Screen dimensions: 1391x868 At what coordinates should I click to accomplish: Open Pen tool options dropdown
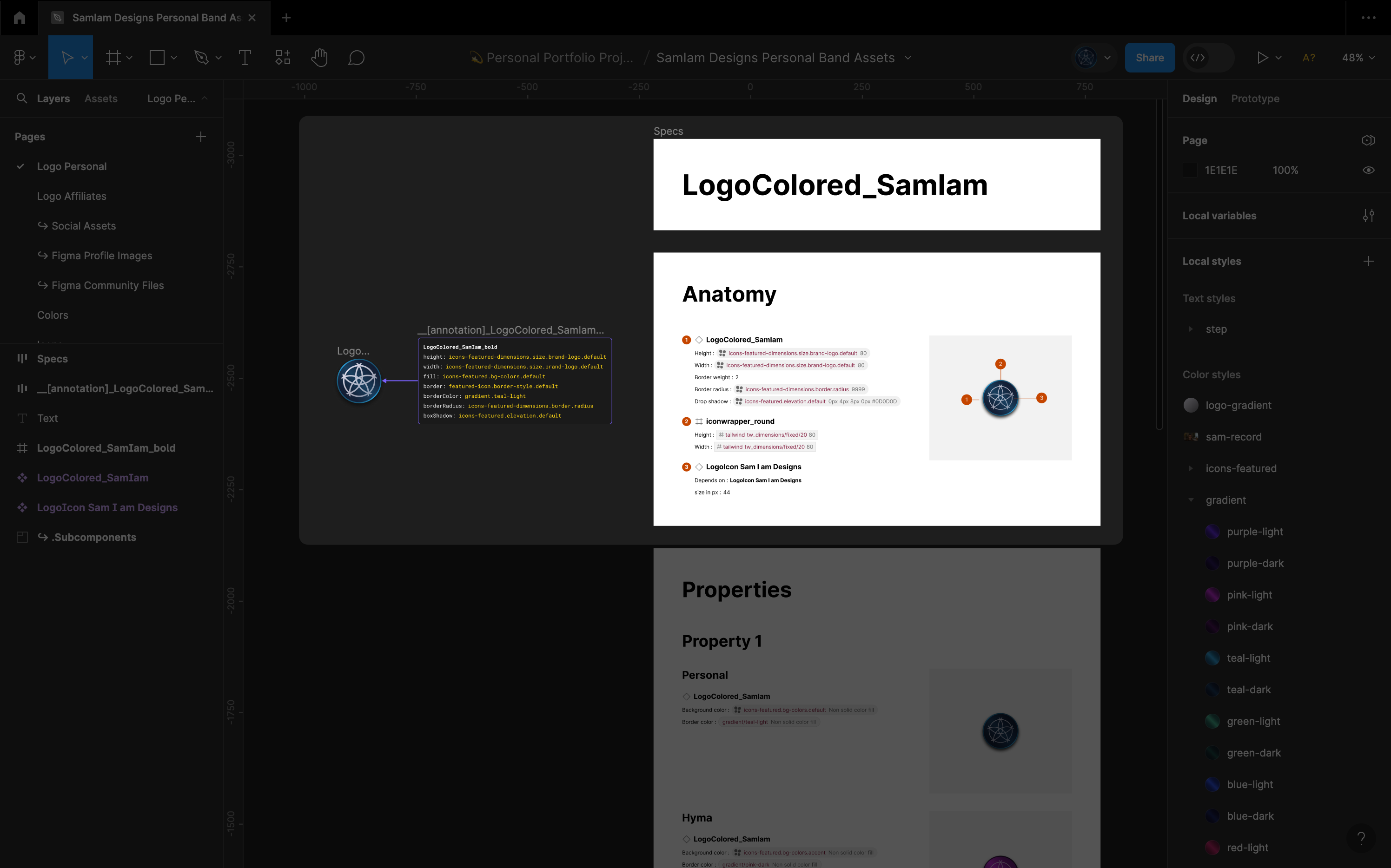218,58
